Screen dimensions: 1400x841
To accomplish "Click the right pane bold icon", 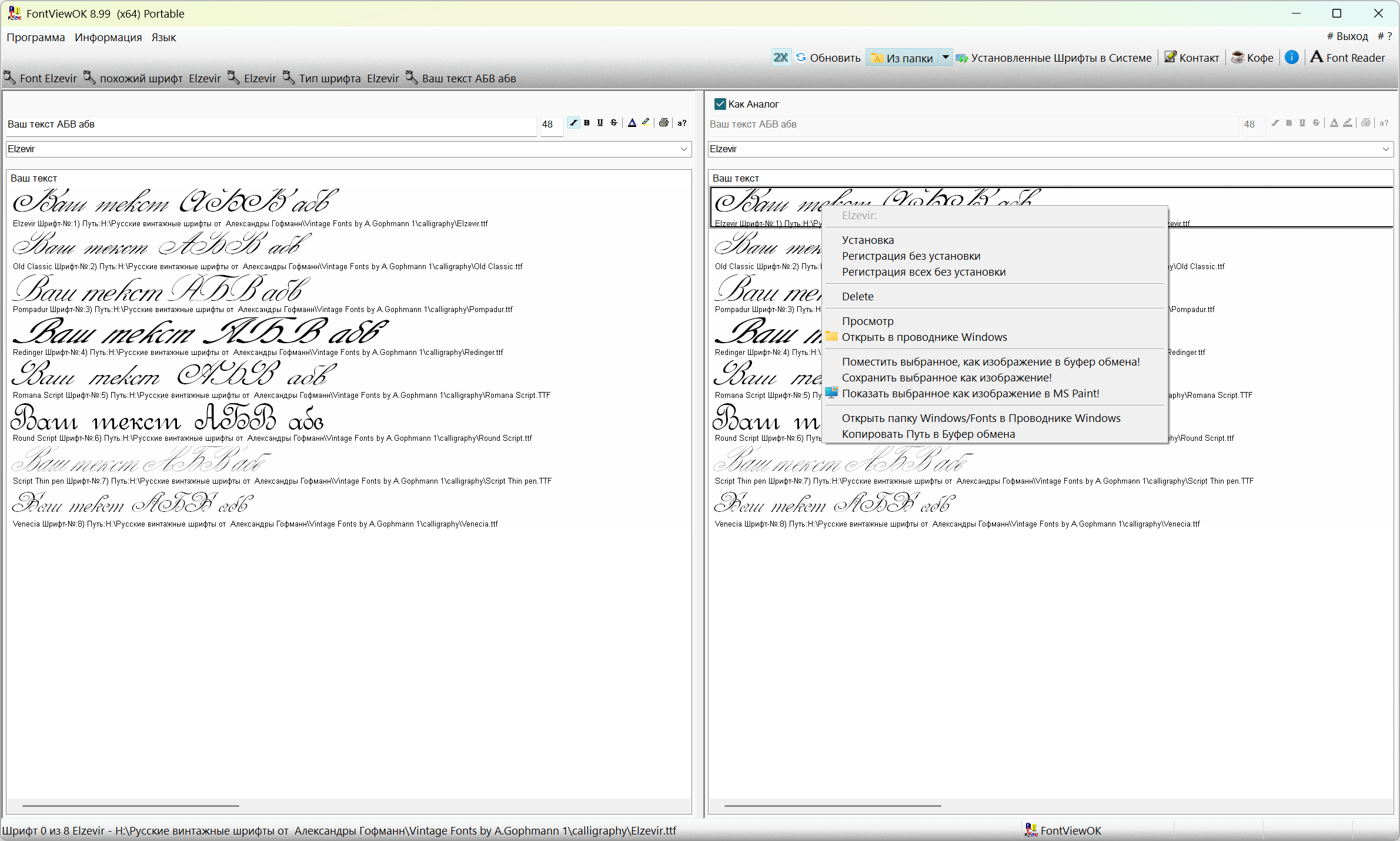I will click(1289, 123).
